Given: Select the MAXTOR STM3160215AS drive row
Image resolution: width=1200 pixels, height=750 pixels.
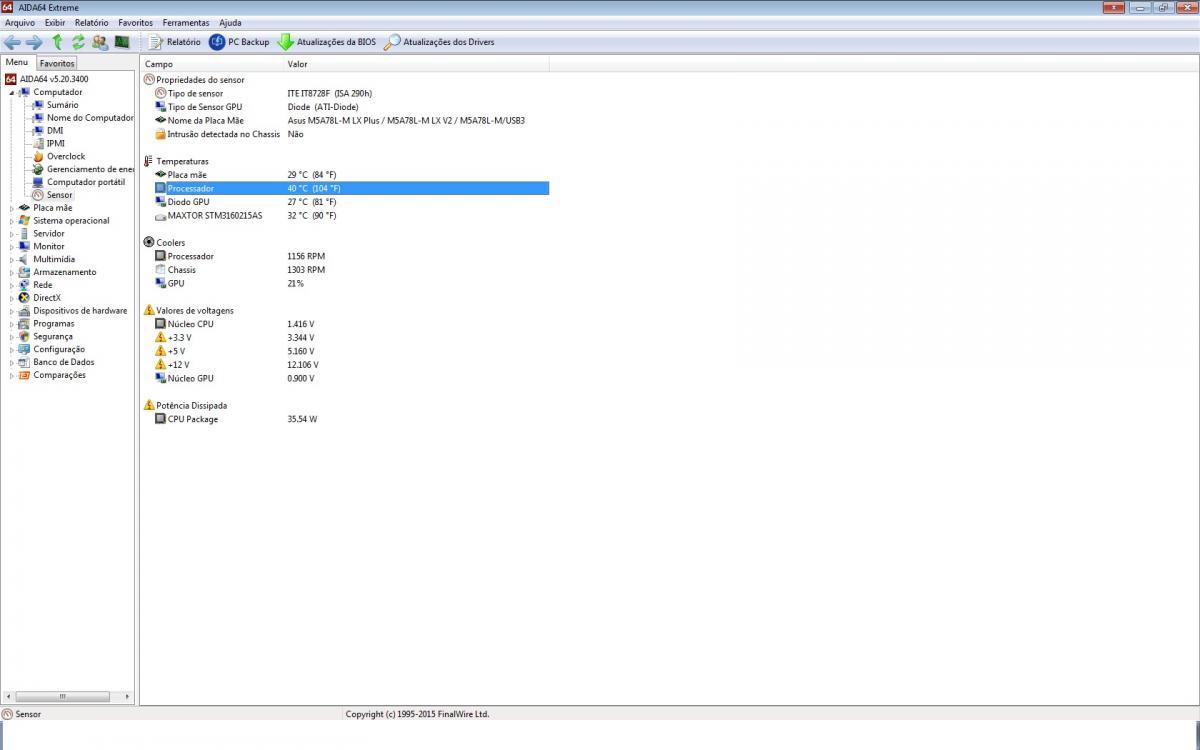Looking at the screenshot, I should (x=346, y=215).
